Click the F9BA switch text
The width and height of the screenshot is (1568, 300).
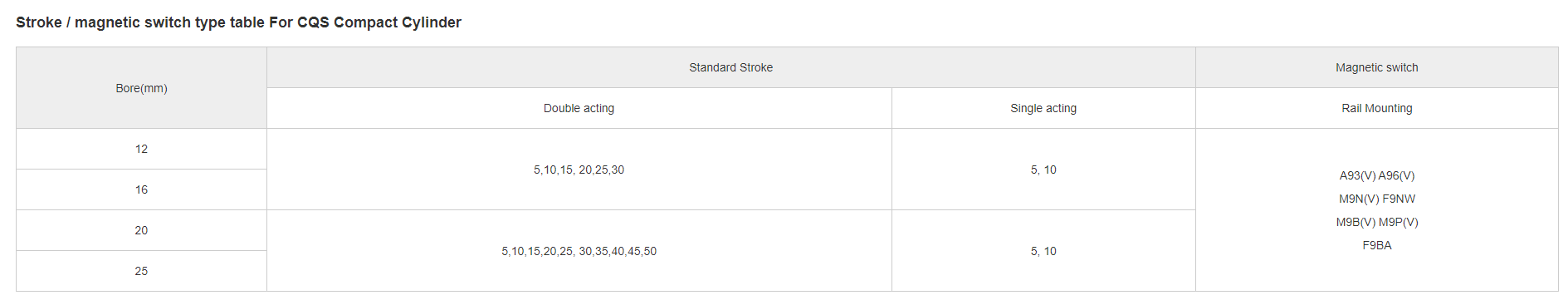pos(1376,245)
